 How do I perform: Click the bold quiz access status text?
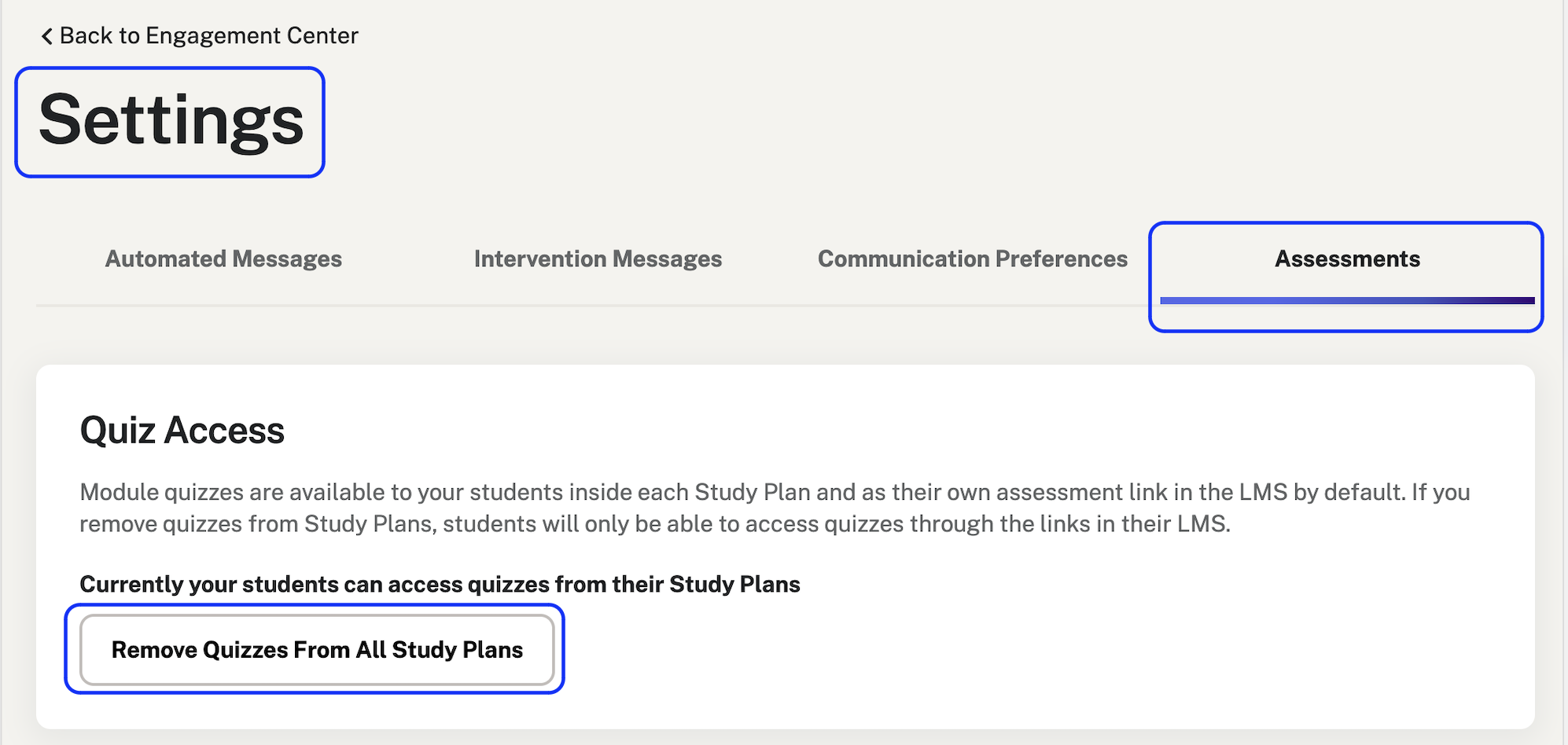[x=439, y=584]
